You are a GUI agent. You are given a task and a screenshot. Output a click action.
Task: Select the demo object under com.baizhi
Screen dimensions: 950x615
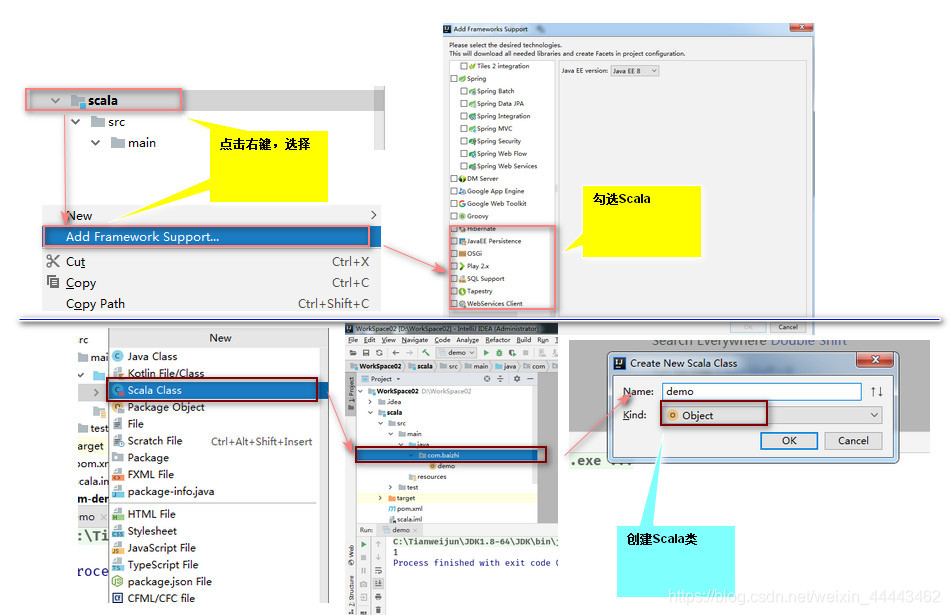point(442,466)
